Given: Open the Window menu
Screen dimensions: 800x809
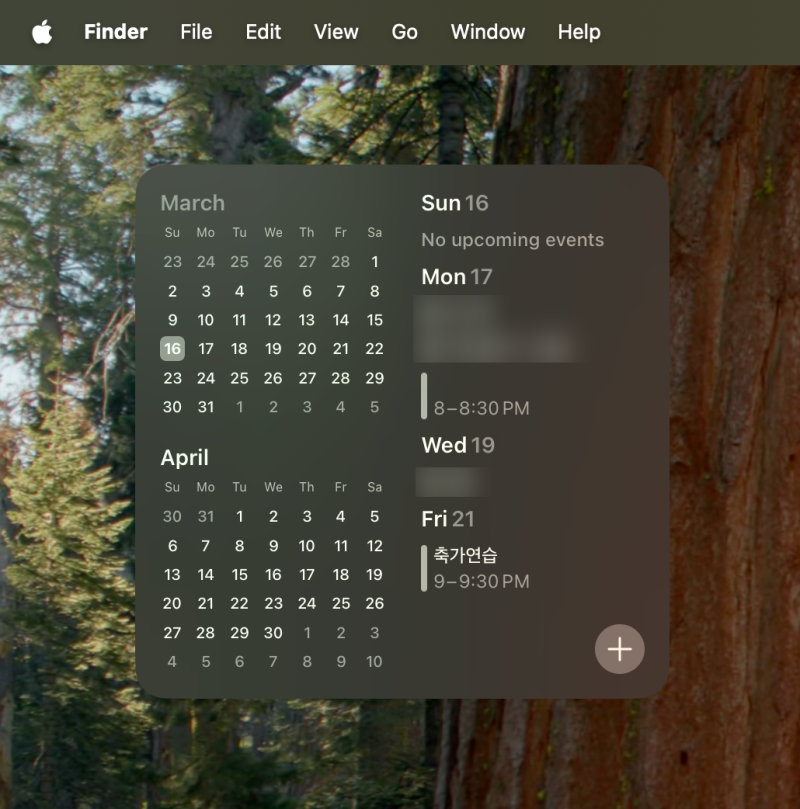Looking at the screenshot, I should 487,32.
